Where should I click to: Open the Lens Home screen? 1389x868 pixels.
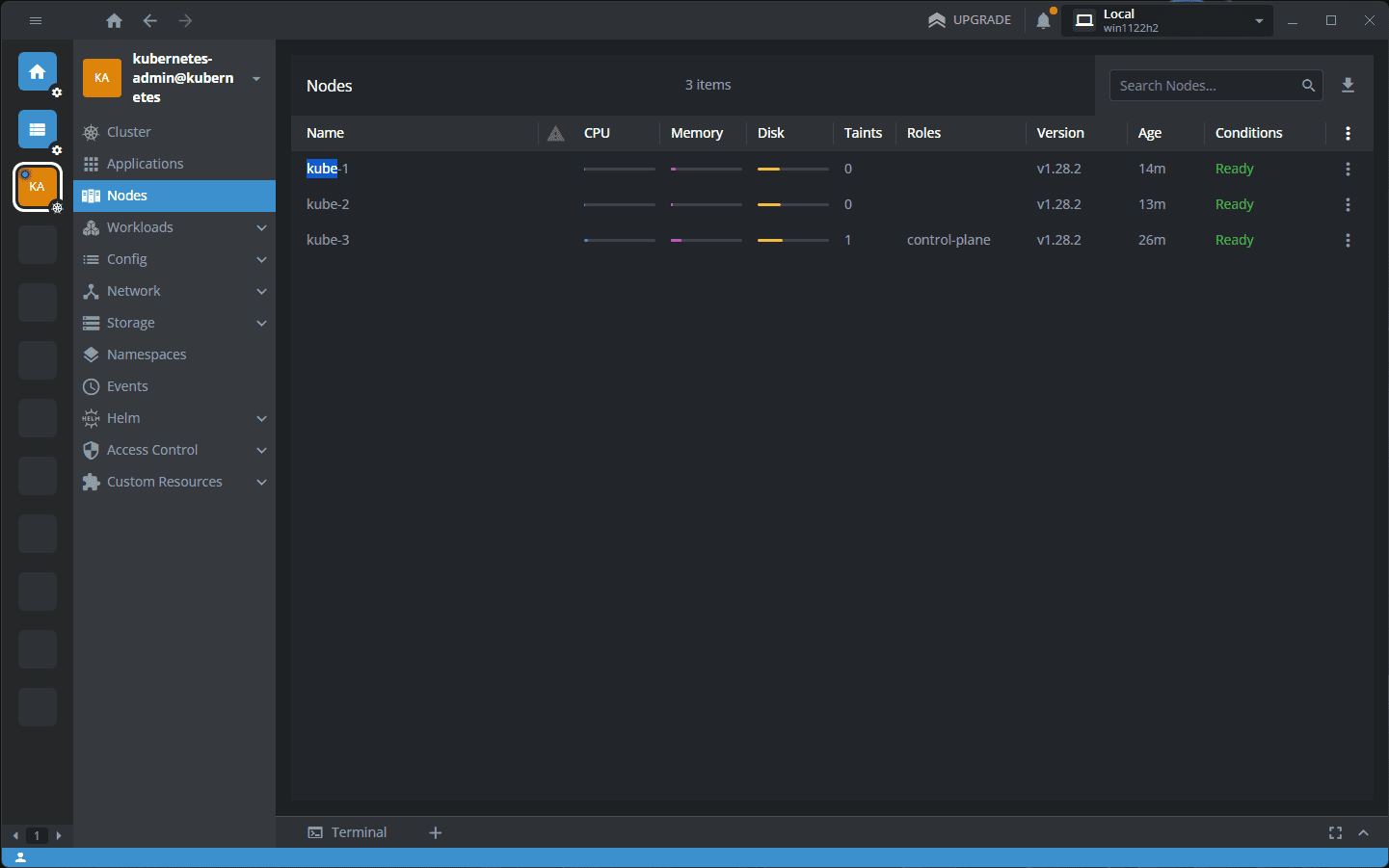coord(37,71)
